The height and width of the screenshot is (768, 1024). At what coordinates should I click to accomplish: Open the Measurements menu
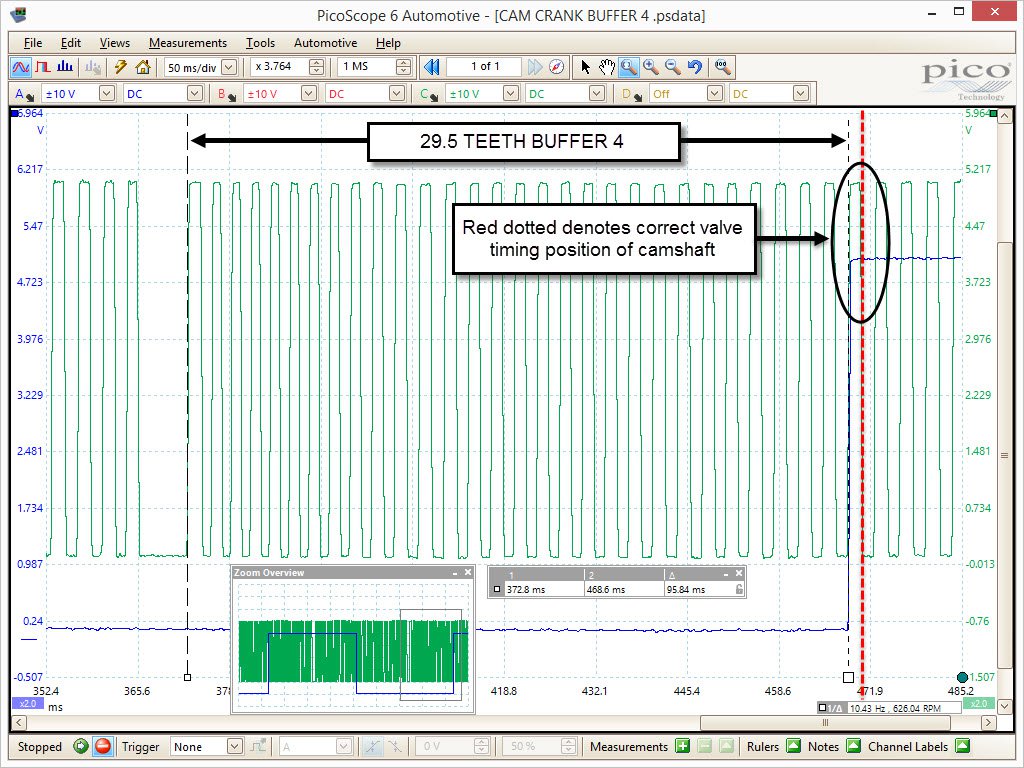[187, 43]
